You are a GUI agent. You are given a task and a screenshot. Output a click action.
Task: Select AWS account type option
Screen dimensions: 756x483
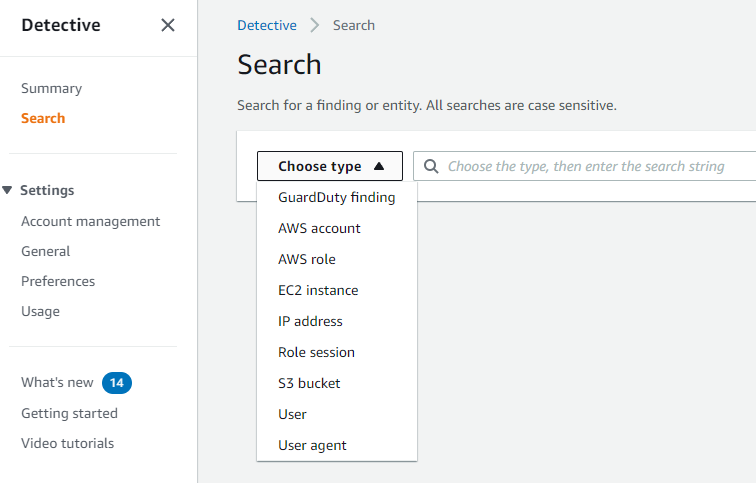[337, 228]
